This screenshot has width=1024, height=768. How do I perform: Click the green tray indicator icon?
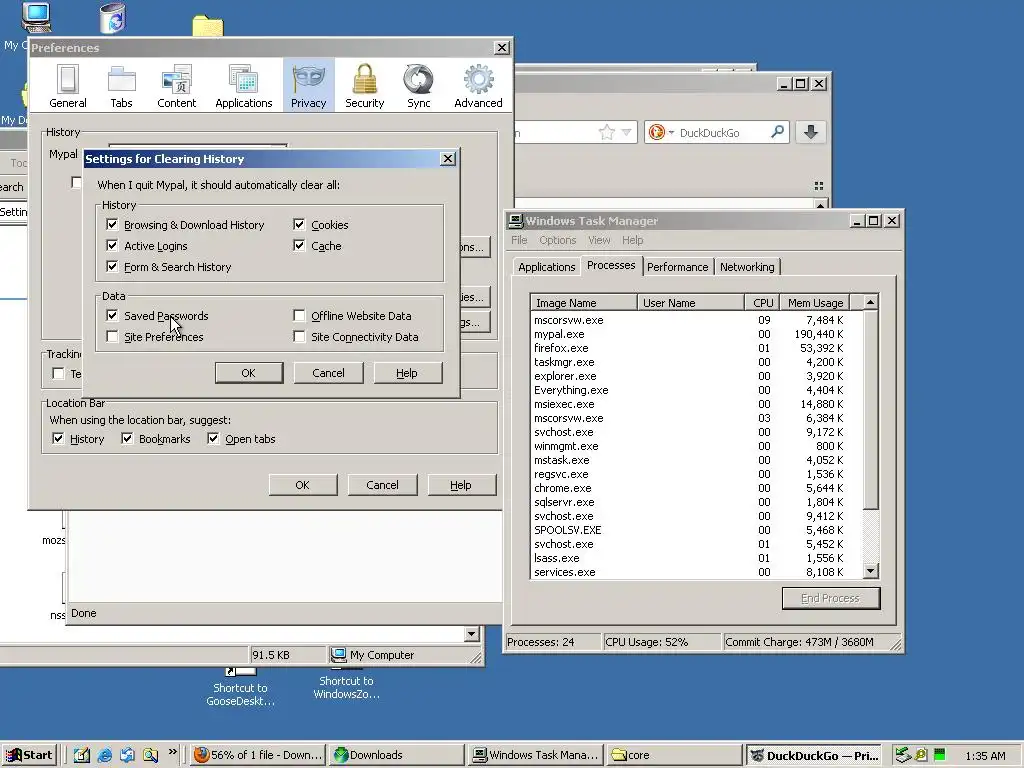(x=940, y=755)
